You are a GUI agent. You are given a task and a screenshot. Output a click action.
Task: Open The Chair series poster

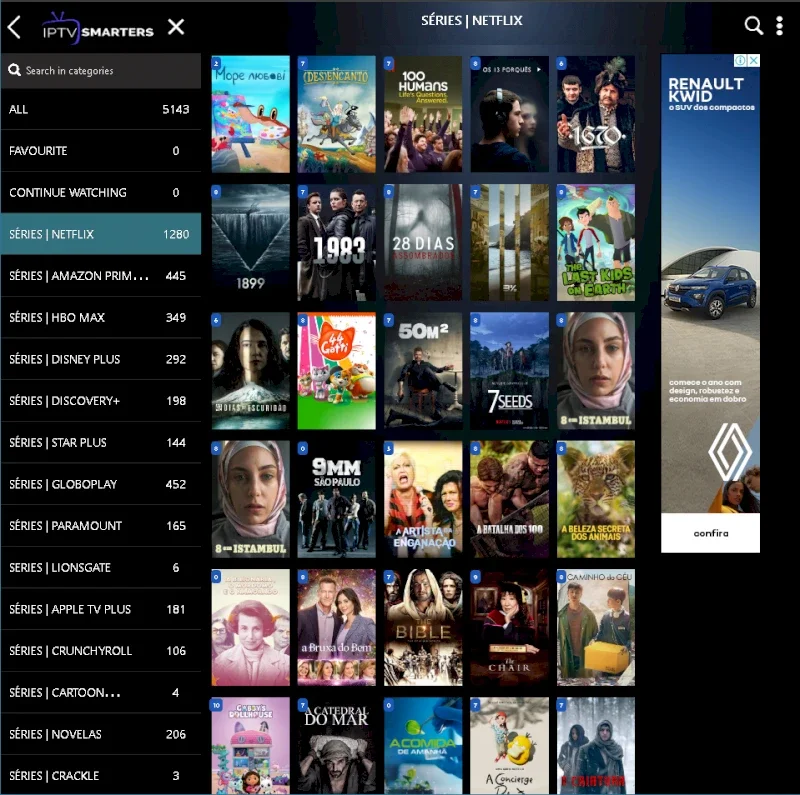pos(509,627)
